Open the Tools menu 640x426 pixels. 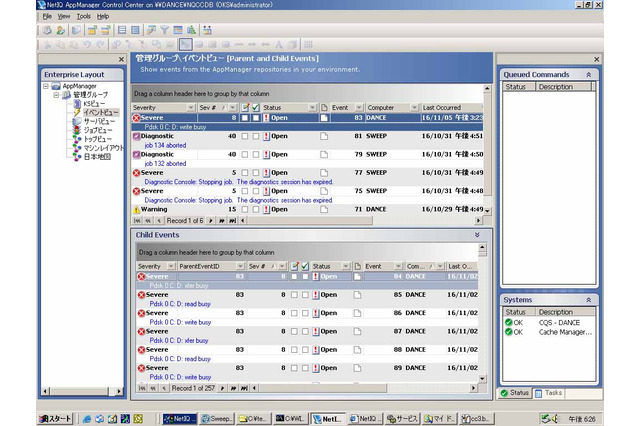pos(83,16)
